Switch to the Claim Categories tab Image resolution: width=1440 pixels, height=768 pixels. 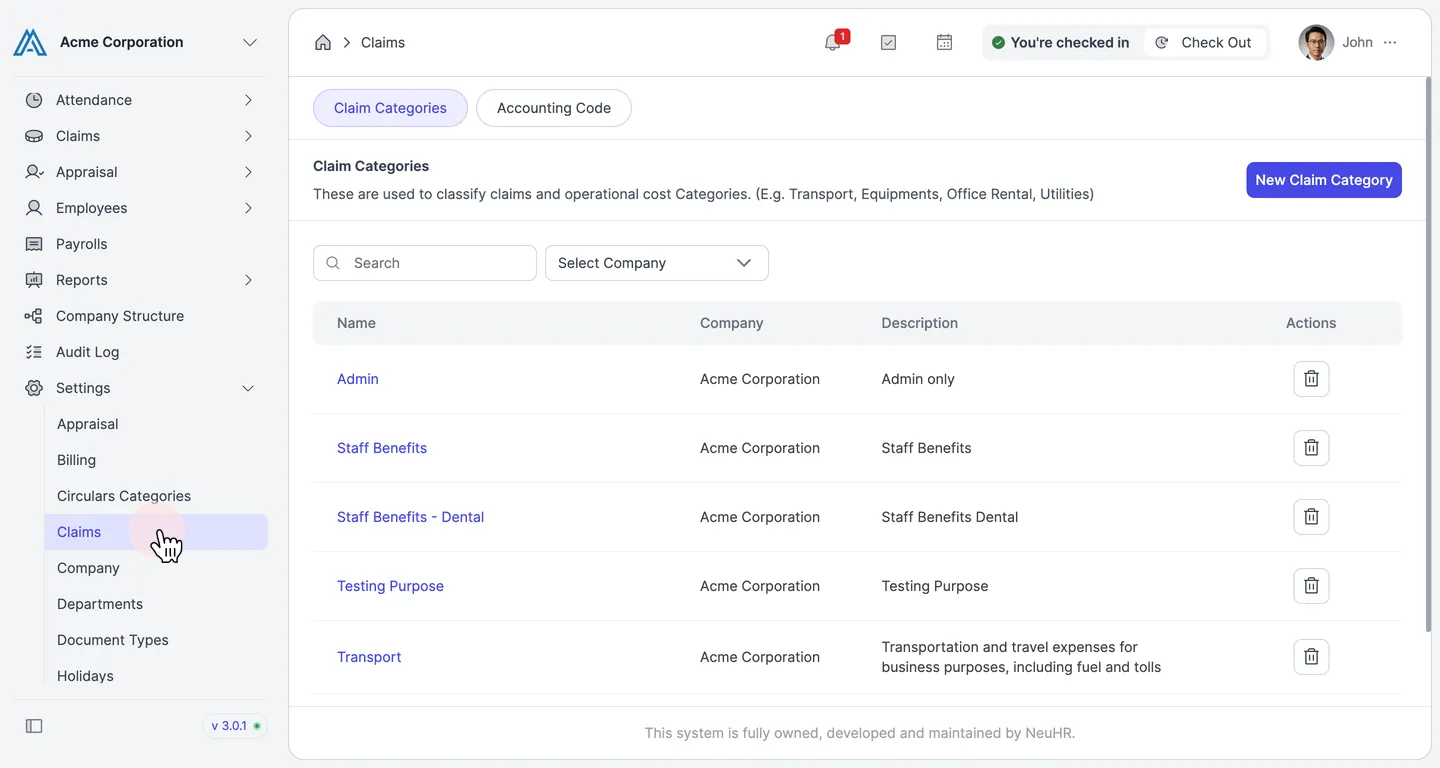[390, 108]
